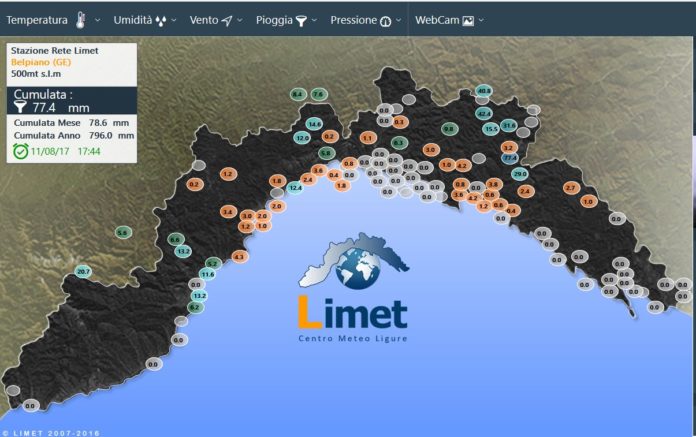
Task: Select the 40.8 rainfall station marker
Action: click(x=483, y=91)
